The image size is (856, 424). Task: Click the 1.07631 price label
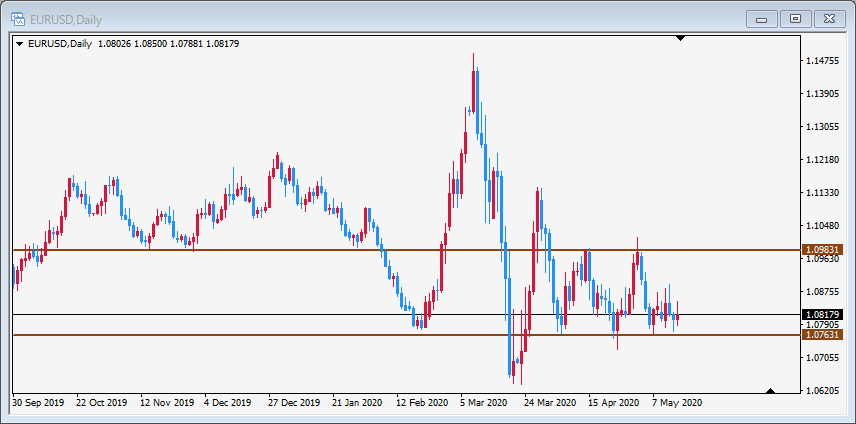pos(822,335)
